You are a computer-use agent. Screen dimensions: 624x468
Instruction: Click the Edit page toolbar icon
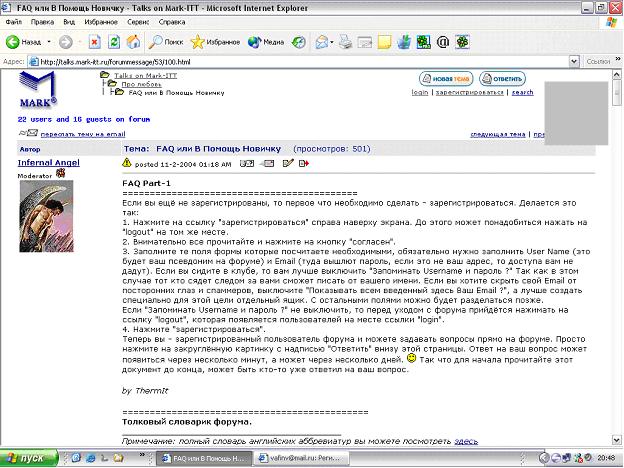point(365,42)
